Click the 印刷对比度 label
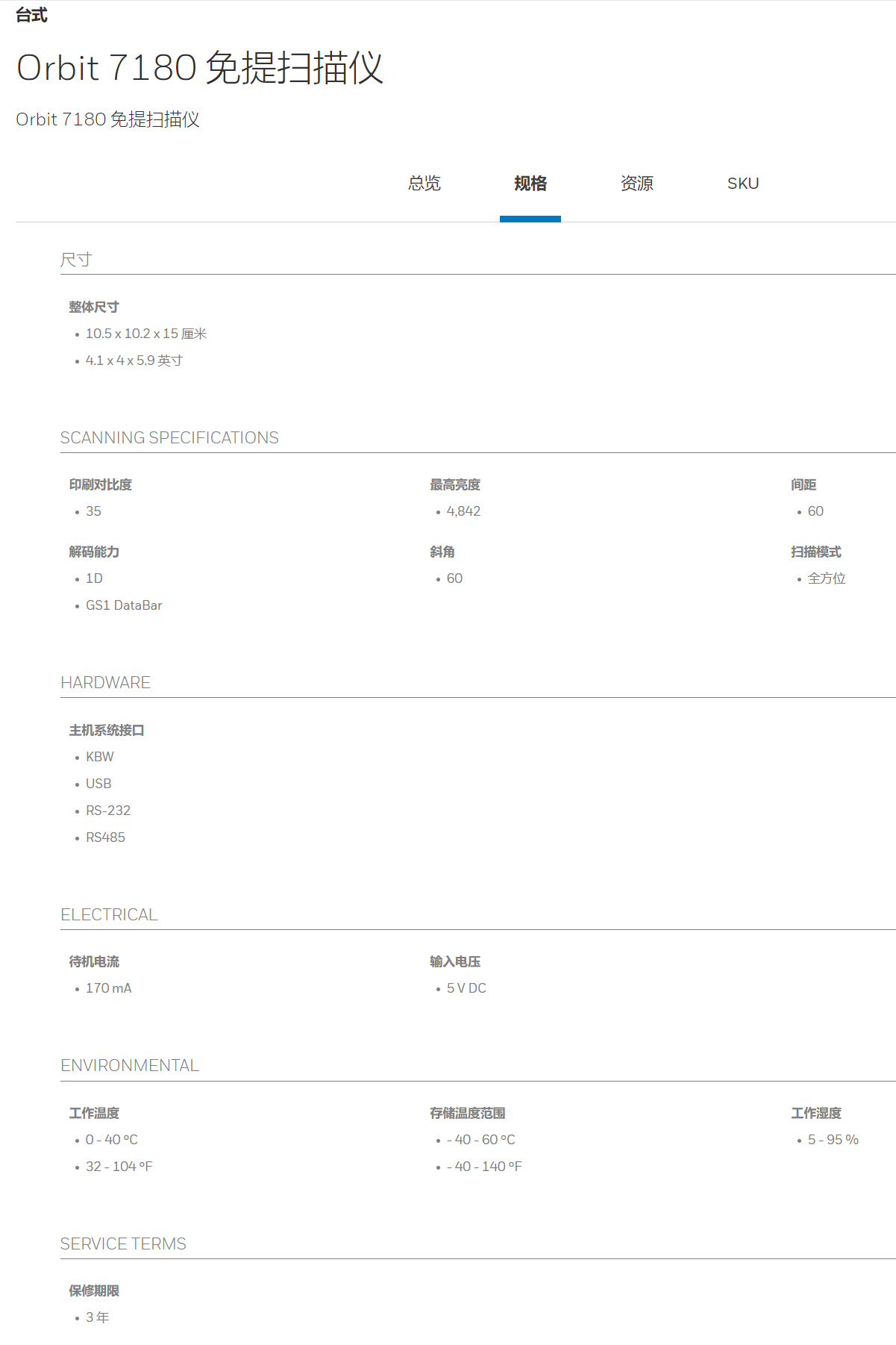Image resolution: width=896 pixels, height=1345 pixels. (100, 484)
